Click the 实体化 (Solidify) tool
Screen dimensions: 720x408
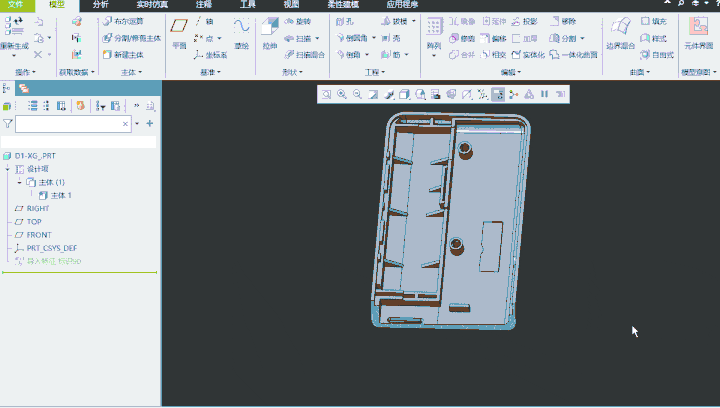528,55
